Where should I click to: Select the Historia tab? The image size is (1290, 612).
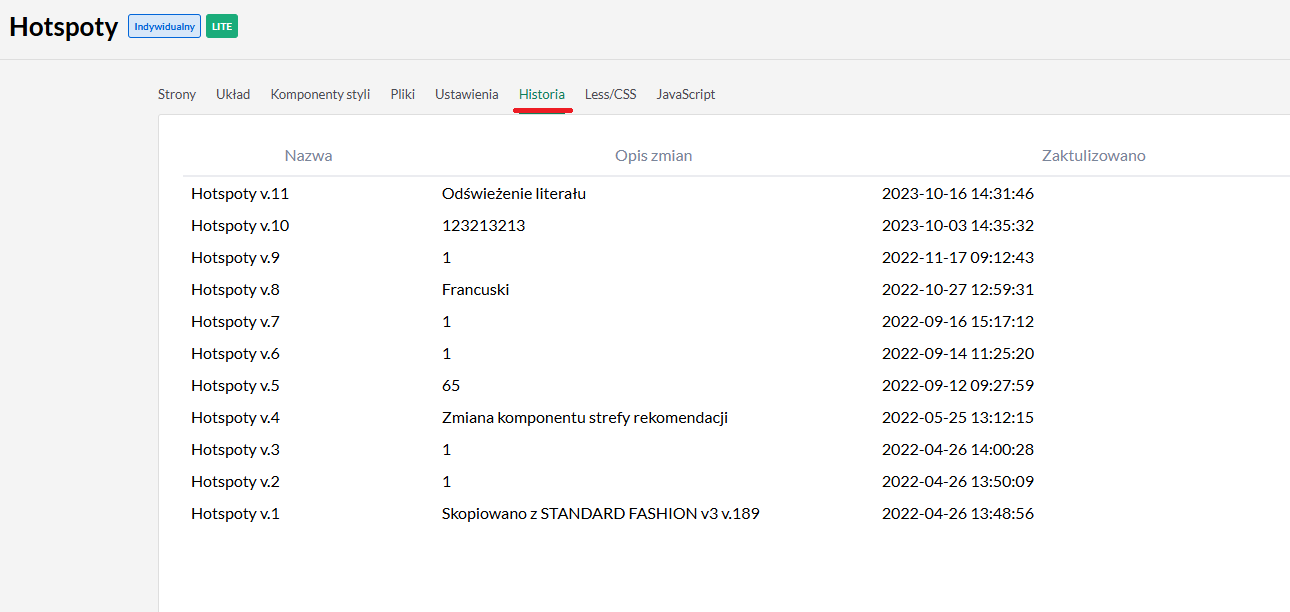point(542,94)
